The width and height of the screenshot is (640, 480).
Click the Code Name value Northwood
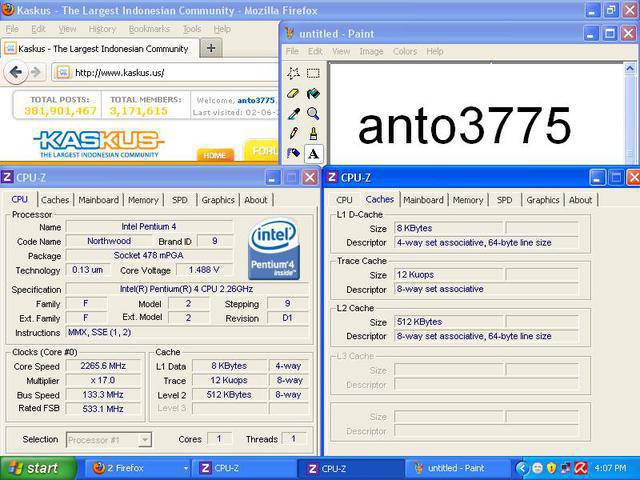point(109,241)
